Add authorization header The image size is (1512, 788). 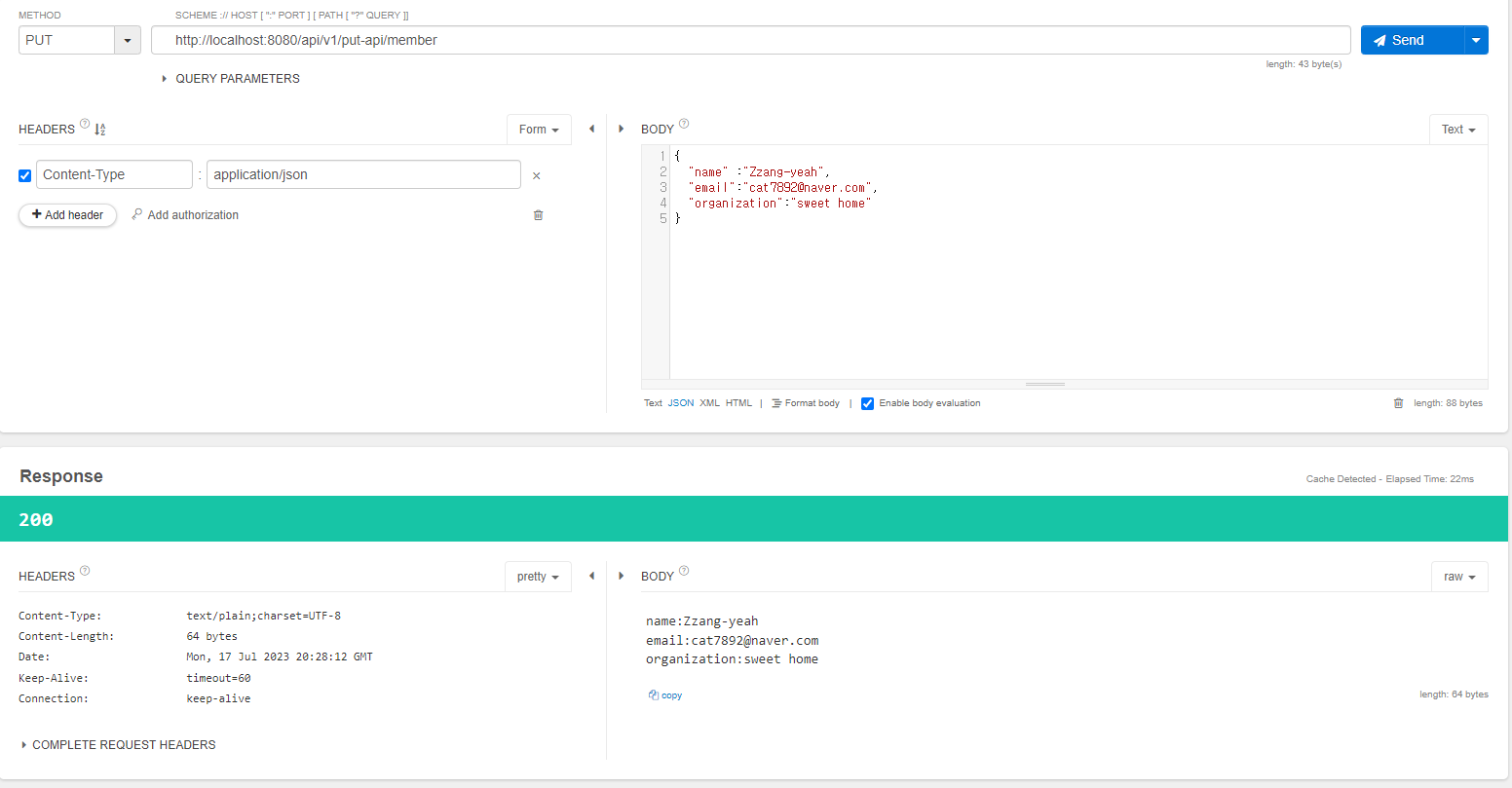(x=185, y=215)
